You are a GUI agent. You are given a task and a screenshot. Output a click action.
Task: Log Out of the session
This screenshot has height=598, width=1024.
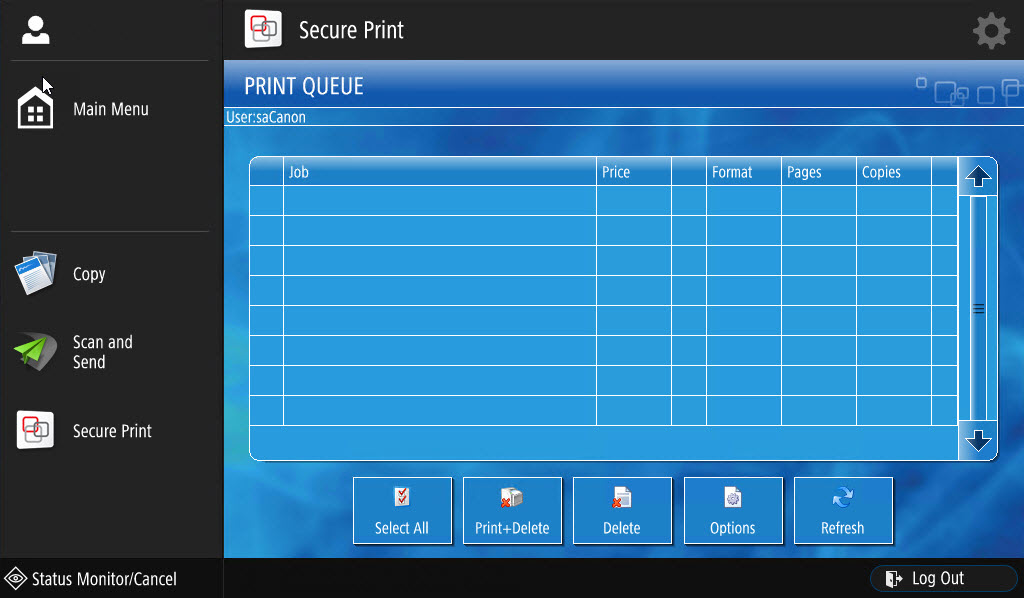[943, 578]
